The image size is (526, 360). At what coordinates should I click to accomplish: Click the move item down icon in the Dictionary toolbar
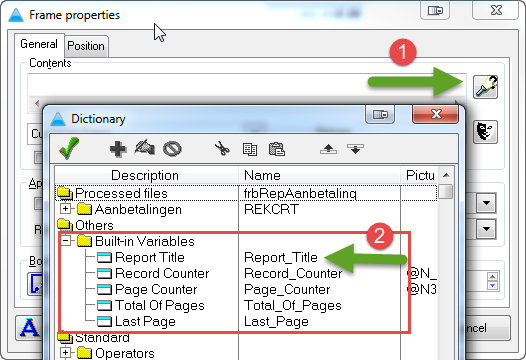[355, 149]
